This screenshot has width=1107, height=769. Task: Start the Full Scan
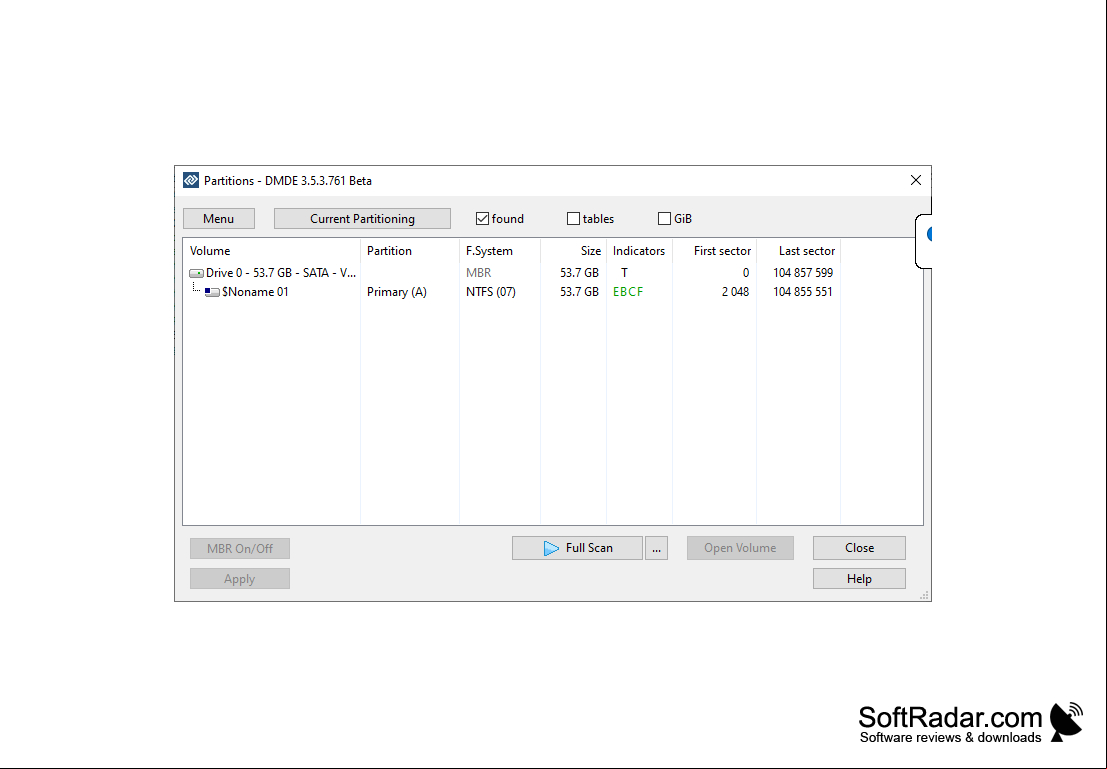[x=578, y=548]
